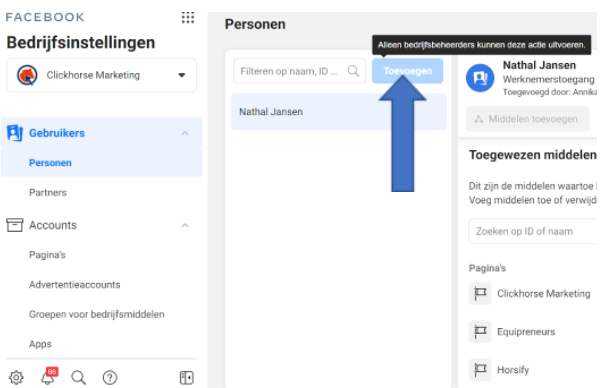Click the search magnifier in bottom bar
Image resolution: width=607 pixels, height=388 pixels.
coord(79,377)
